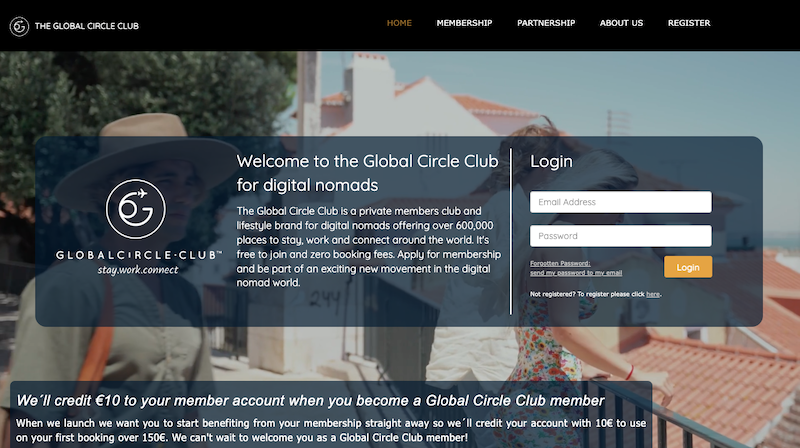Click THE GLOBAL CIRCLE CLUB header text
Viewport: 800px width, 448px height.
87,26
